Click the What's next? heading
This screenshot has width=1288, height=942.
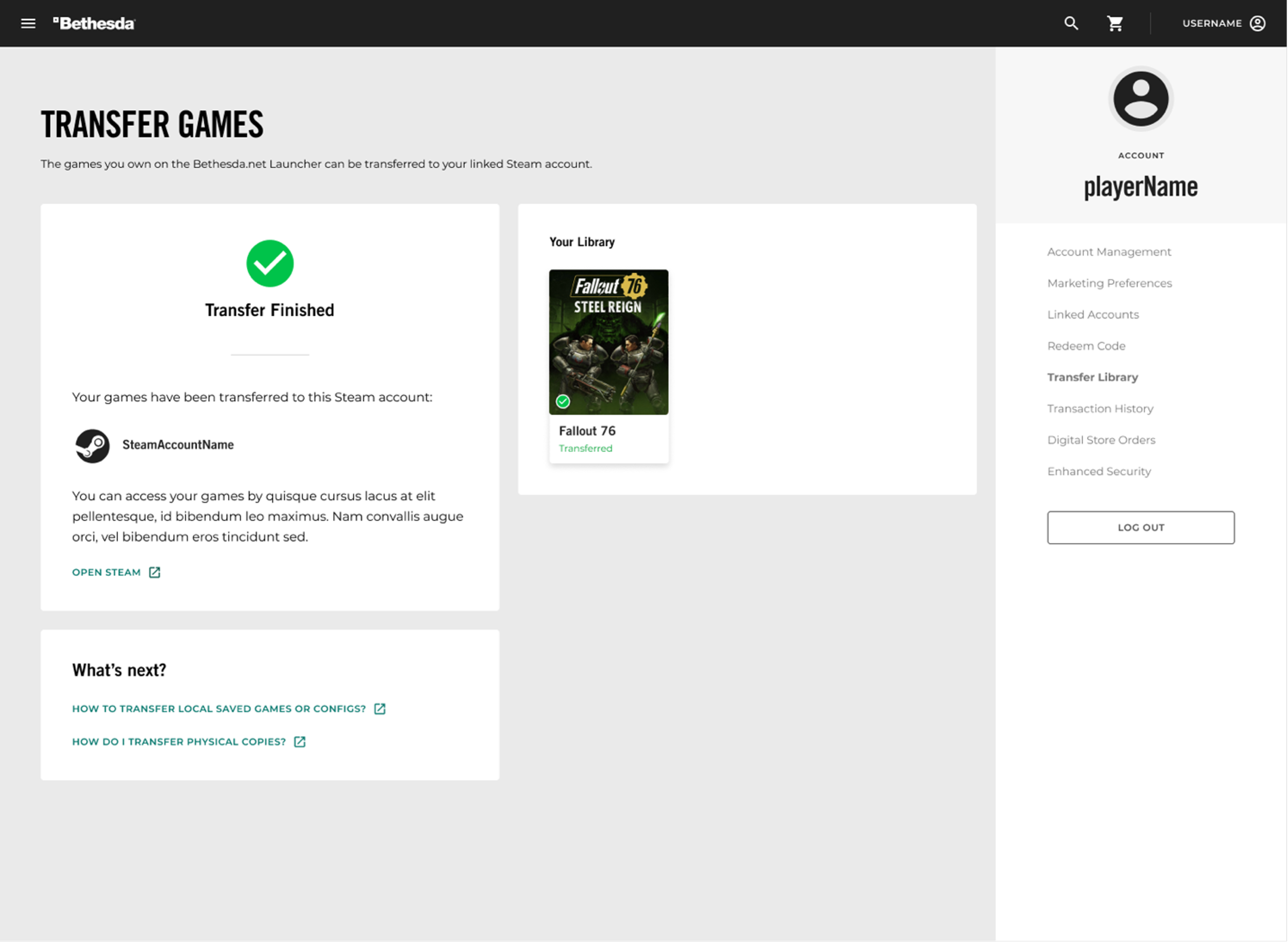click(119, 671)
